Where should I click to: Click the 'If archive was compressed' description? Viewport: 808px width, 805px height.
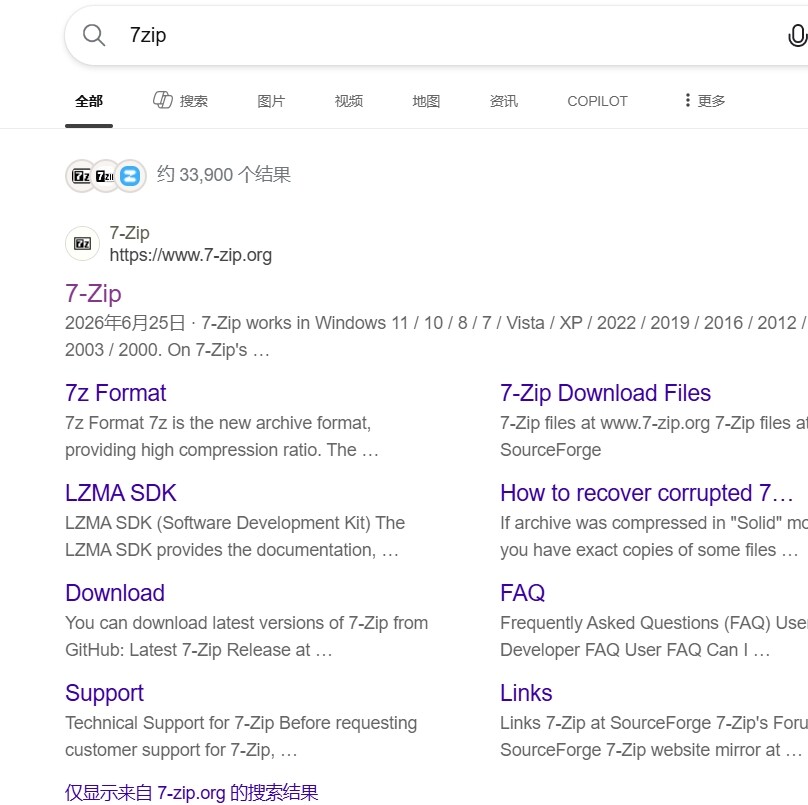(654, 536)
